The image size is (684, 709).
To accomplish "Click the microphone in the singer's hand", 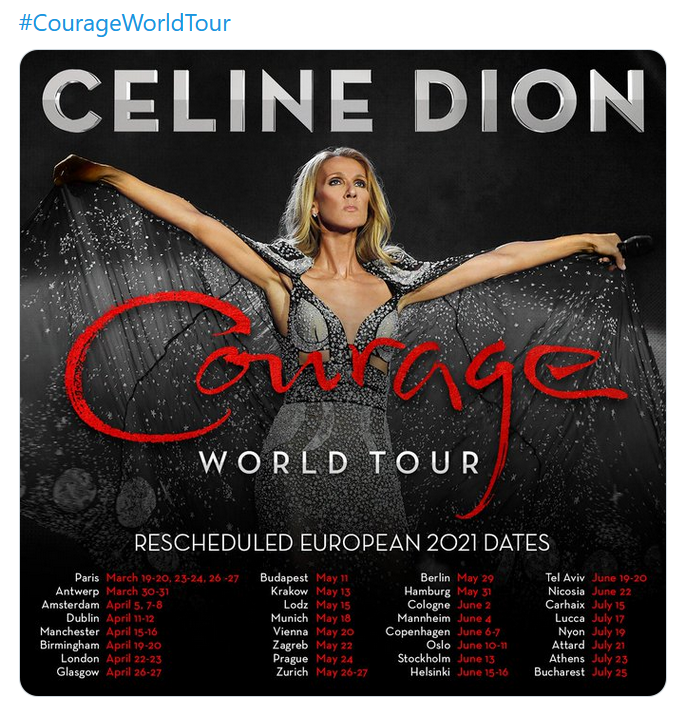I will (x=635, y=245).
